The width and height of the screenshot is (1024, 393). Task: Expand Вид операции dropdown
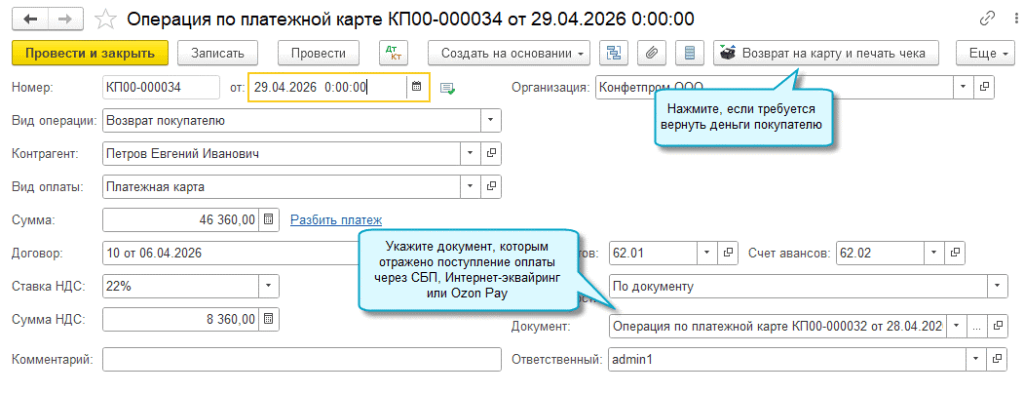490,121
